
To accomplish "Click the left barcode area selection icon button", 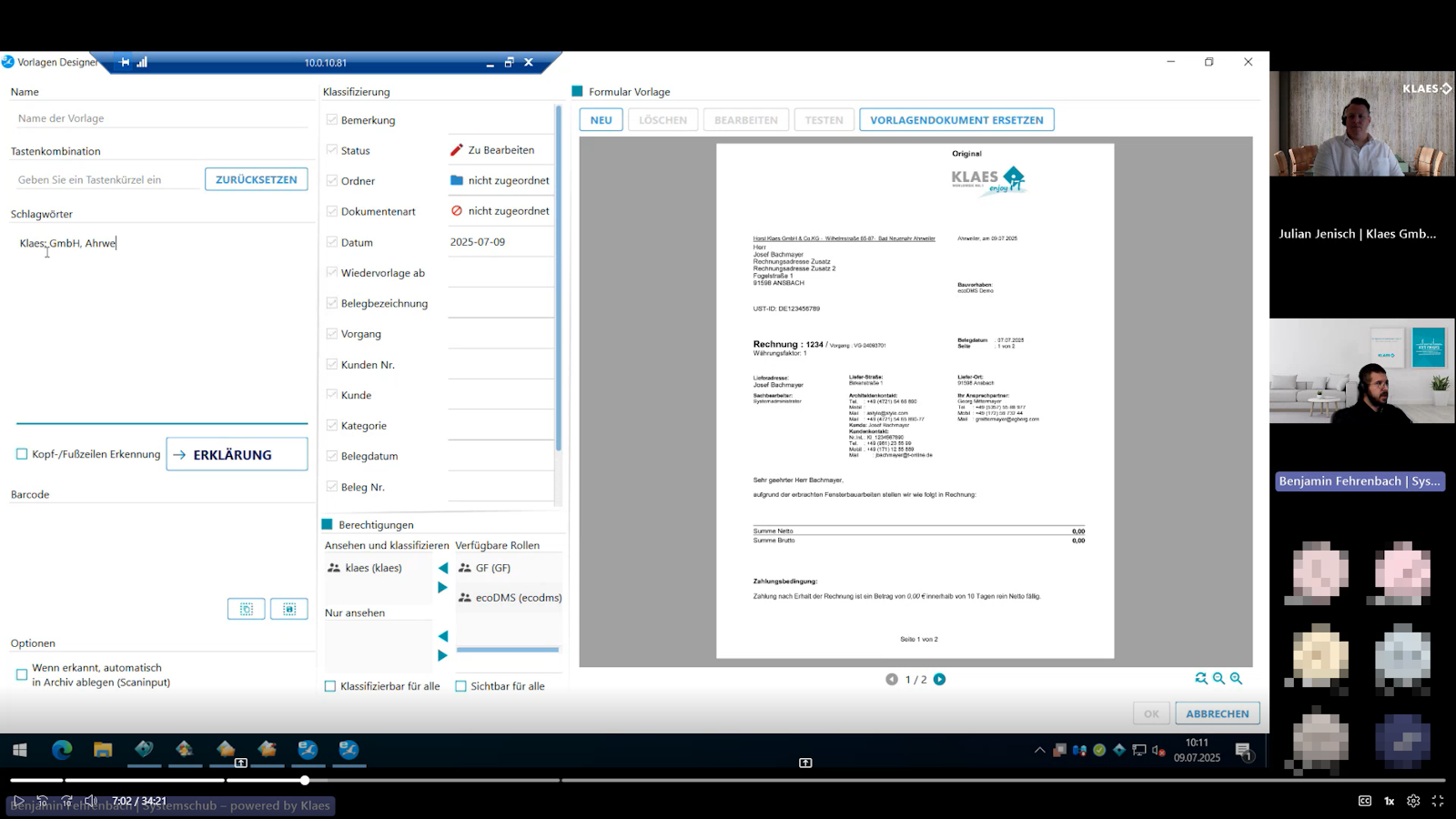I will pyautogui.click(x=246, y=609).
